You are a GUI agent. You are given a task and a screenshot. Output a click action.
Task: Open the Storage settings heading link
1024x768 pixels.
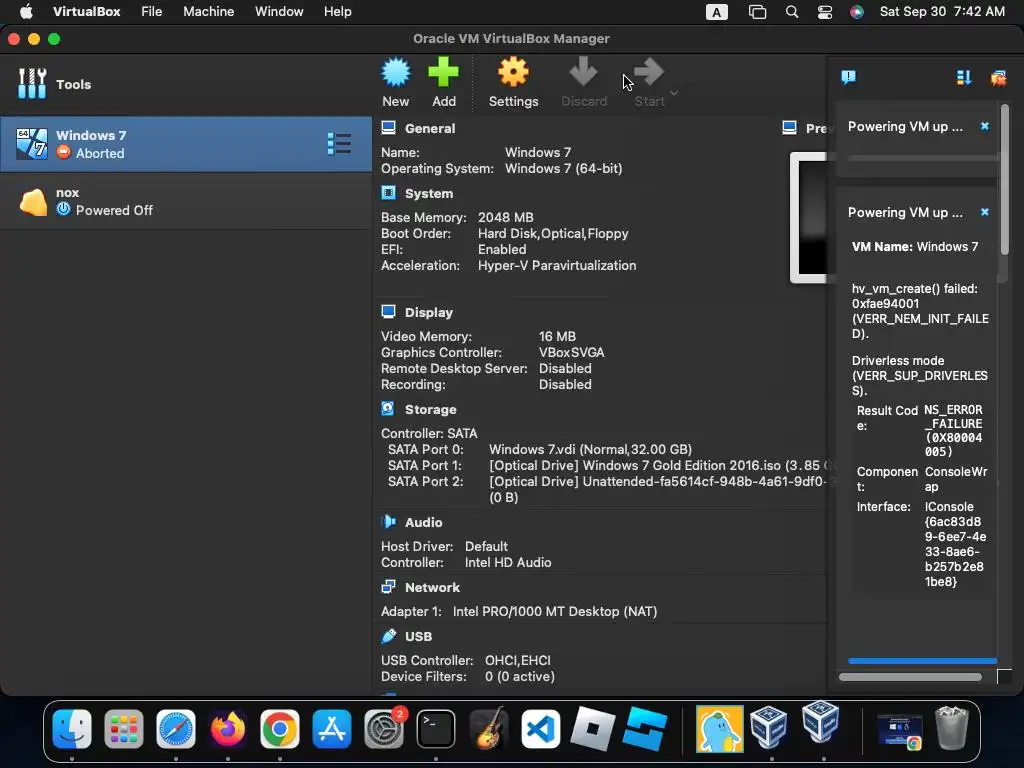click(x=430, y=409)
